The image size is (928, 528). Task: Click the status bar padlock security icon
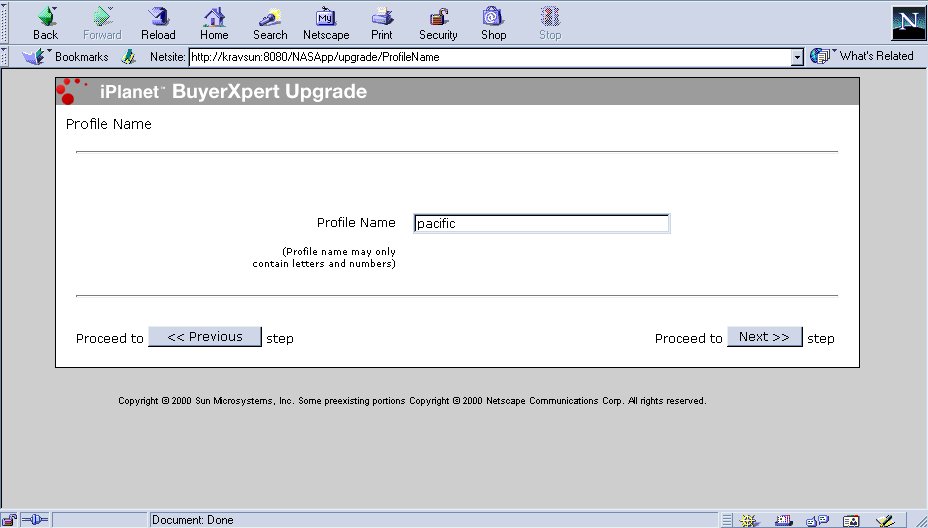(9, 520)
